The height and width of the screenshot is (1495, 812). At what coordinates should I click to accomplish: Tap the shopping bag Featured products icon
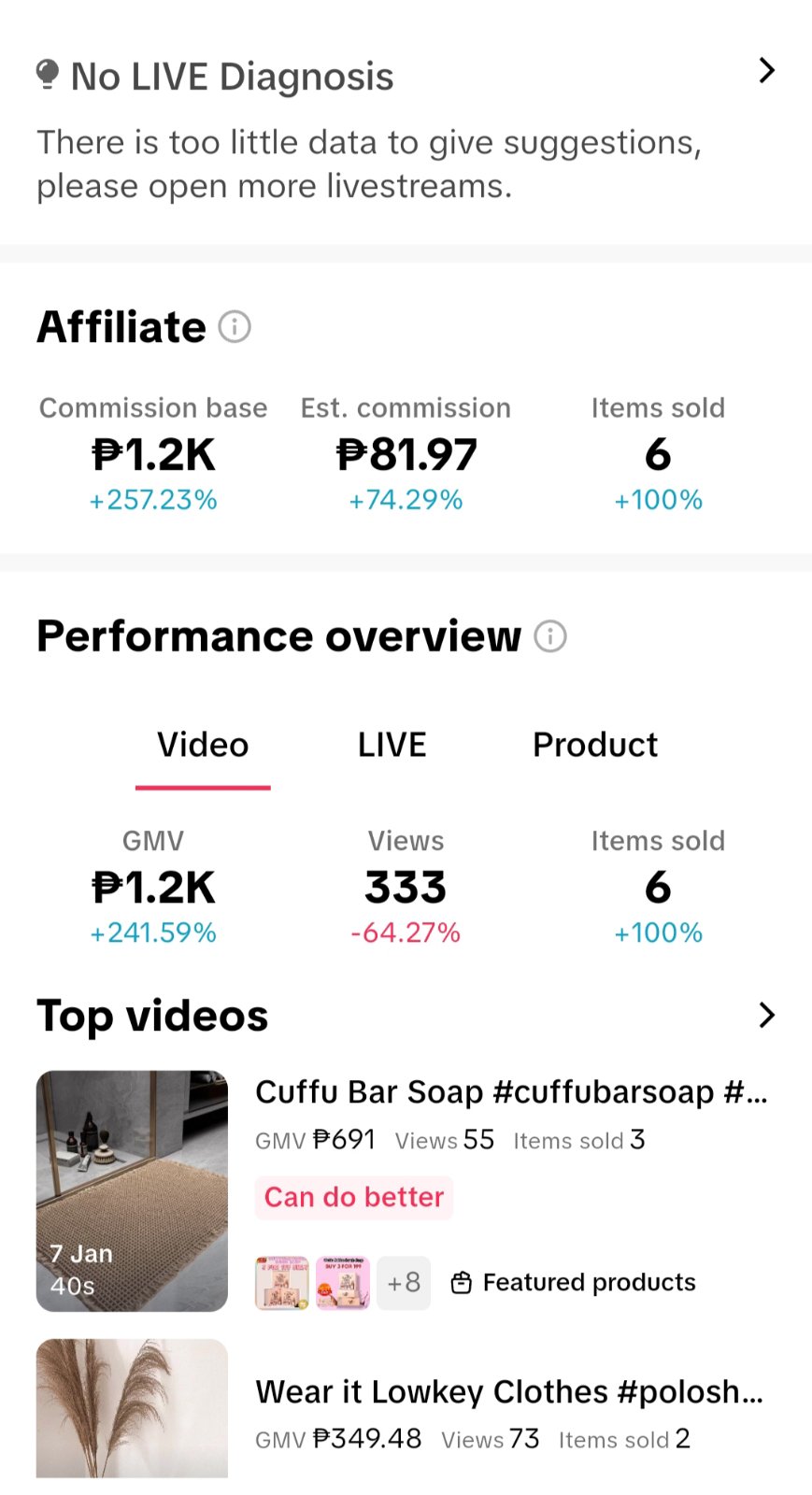[x=461, y=1283]
